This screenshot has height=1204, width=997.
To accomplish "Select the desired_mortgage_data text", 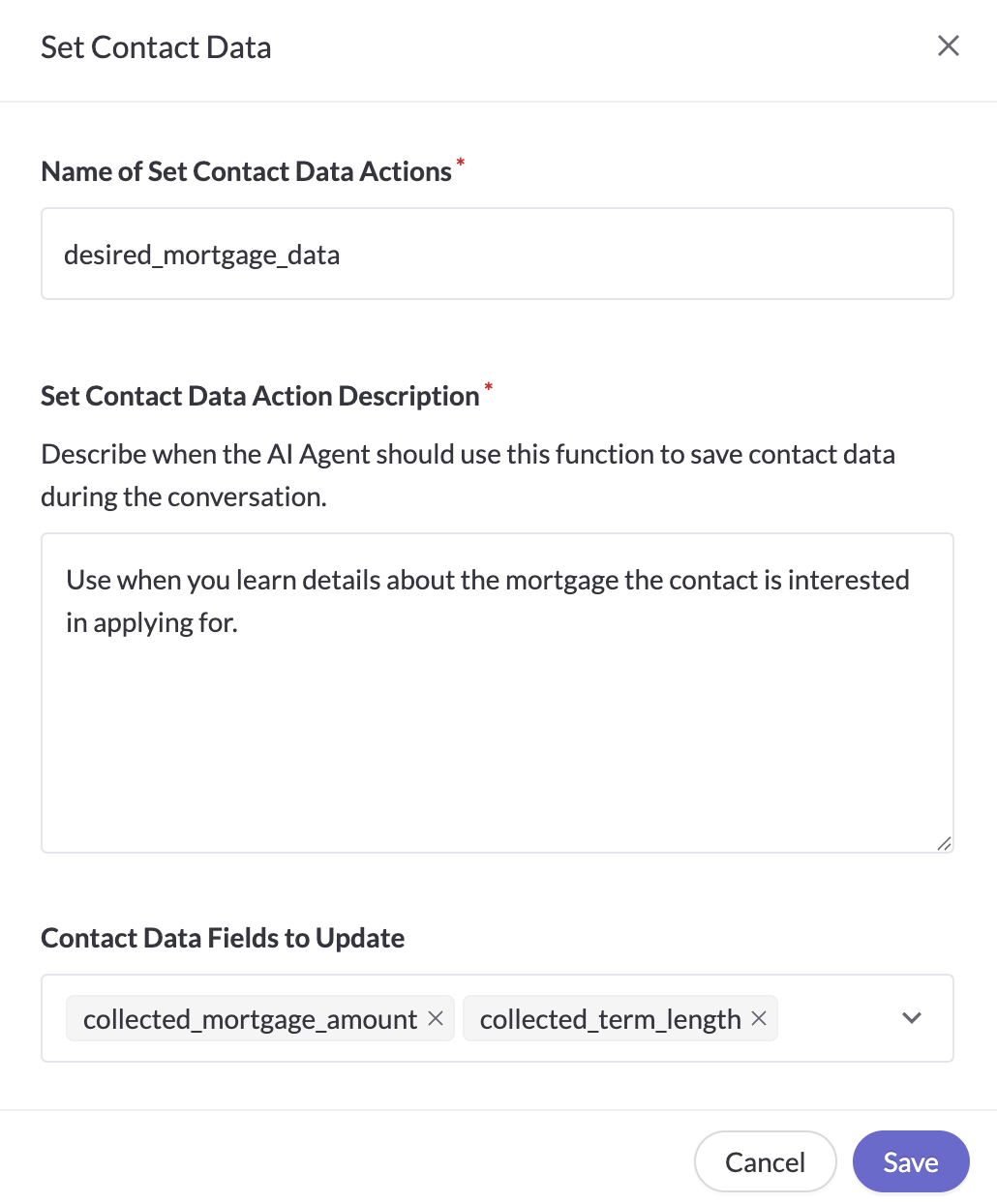I will pyautogui.click(x=201, y=255).
